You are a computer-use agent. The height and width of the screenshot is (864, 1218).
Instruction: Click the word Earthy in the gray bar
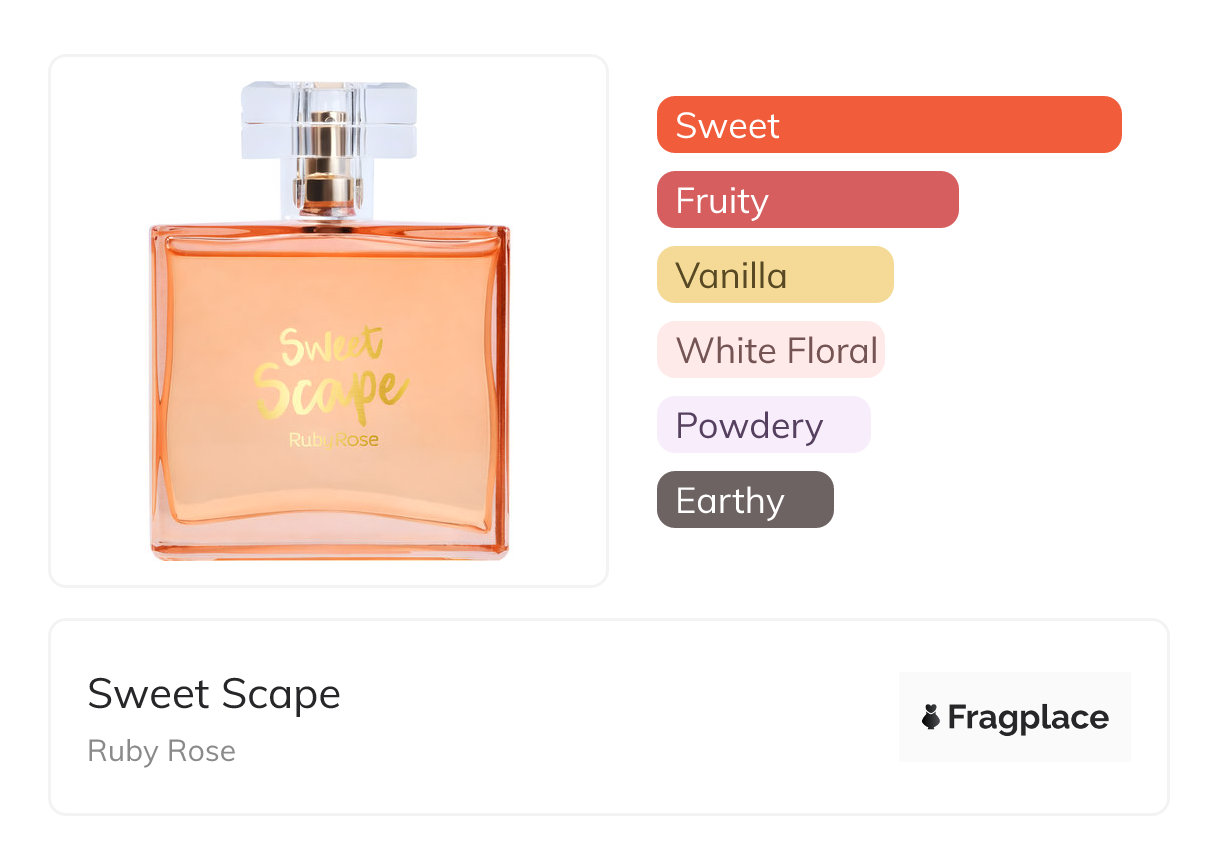tap(730, 500)
